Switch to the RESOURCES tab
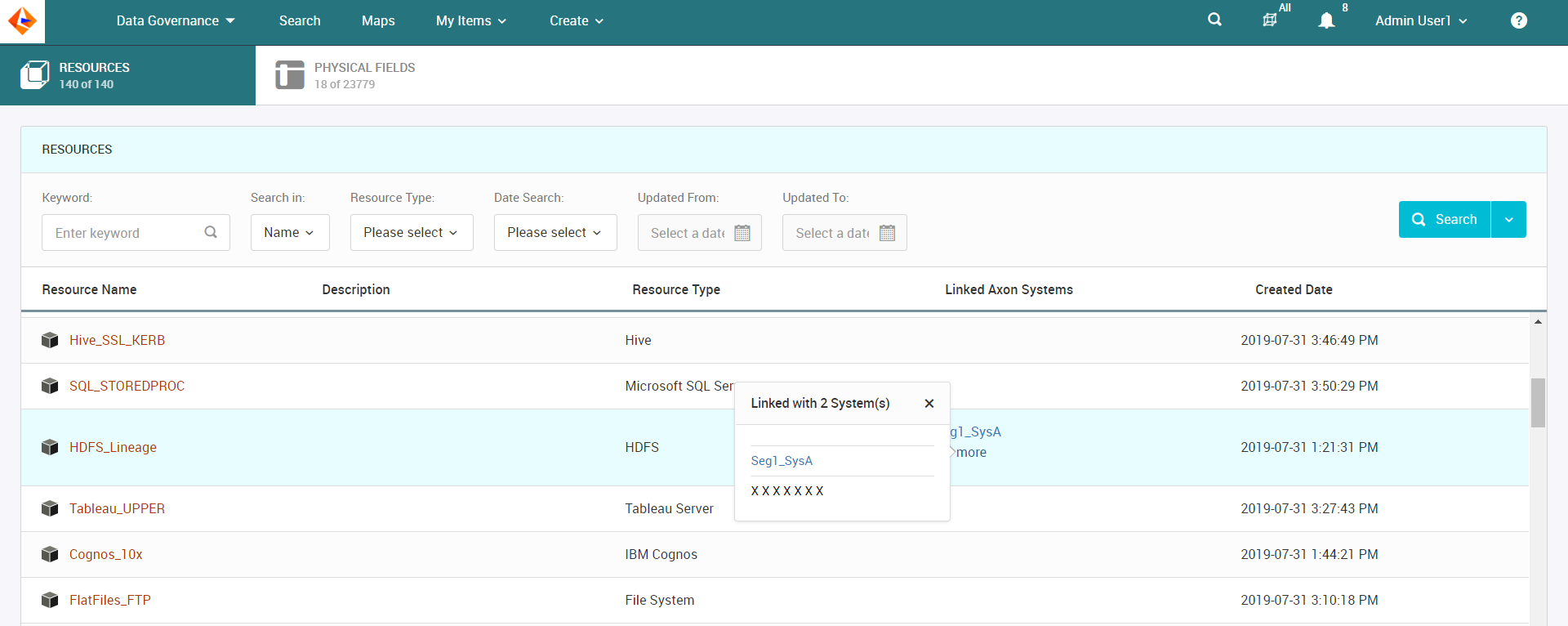 click(127, 75)
